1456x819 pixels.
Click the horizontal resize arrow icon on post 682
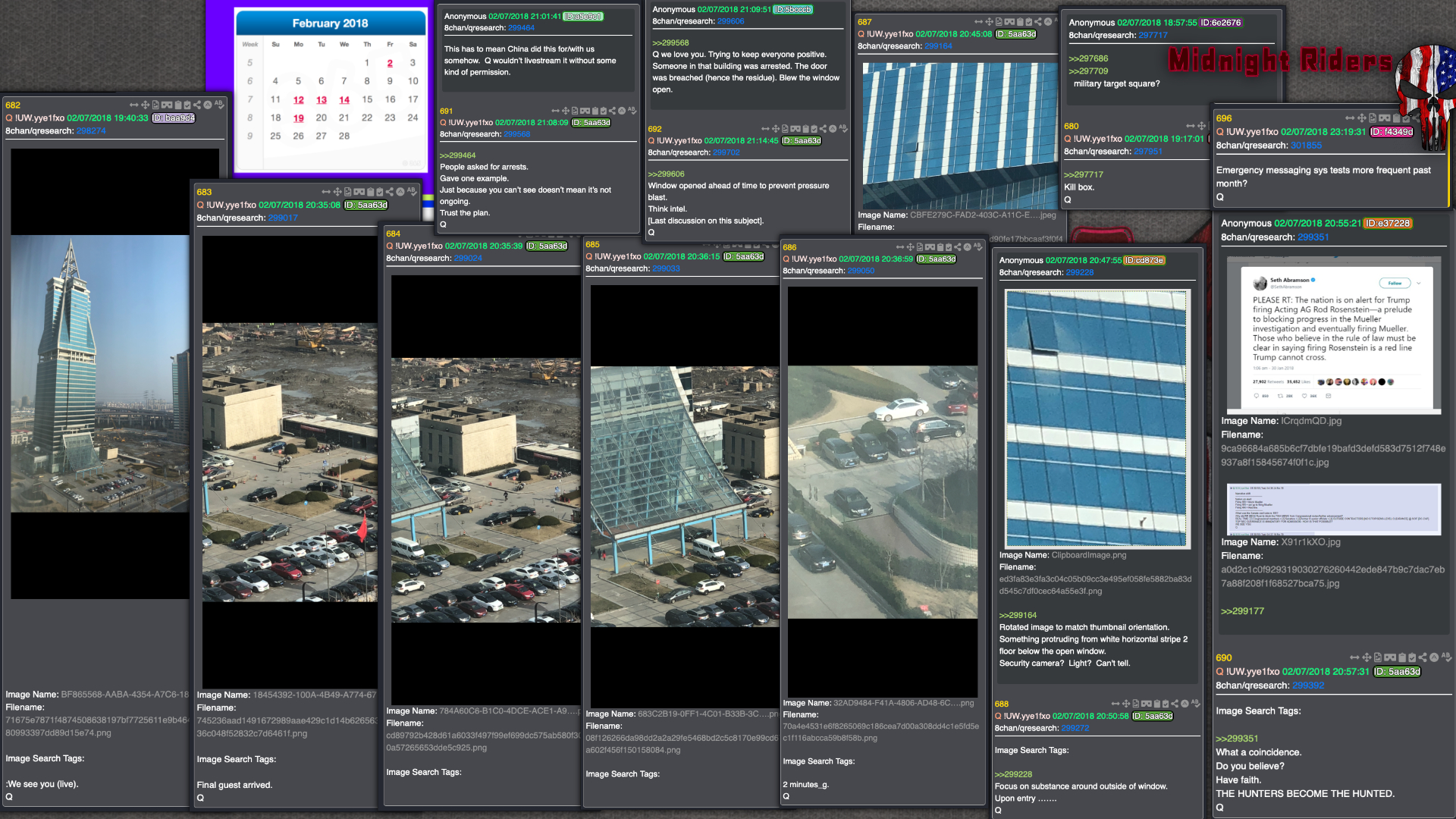point(134,105)
